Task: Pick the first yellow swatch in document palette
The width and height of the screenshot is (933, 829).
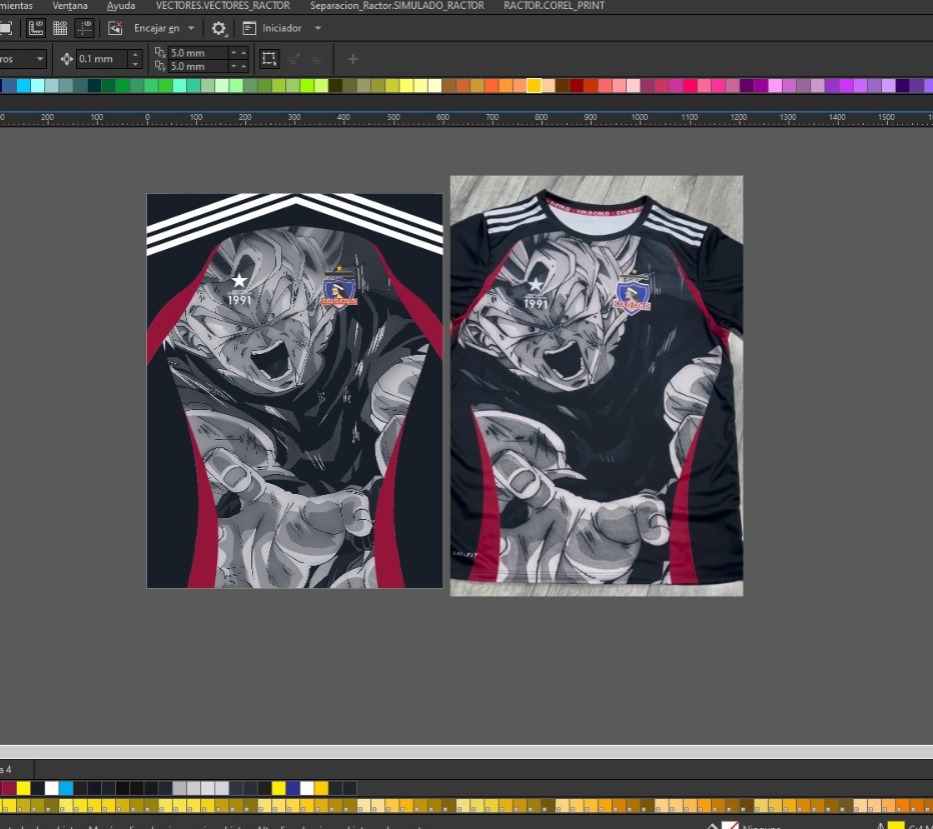Action: [23, 788]
